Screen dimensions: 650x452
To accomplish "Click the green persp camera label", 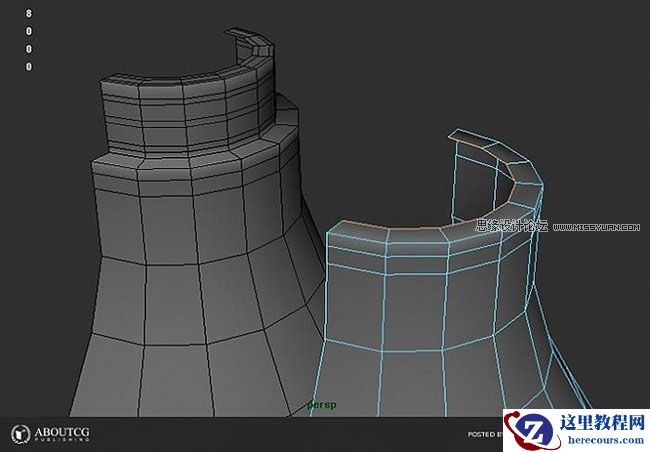I will tap(322, 404).
